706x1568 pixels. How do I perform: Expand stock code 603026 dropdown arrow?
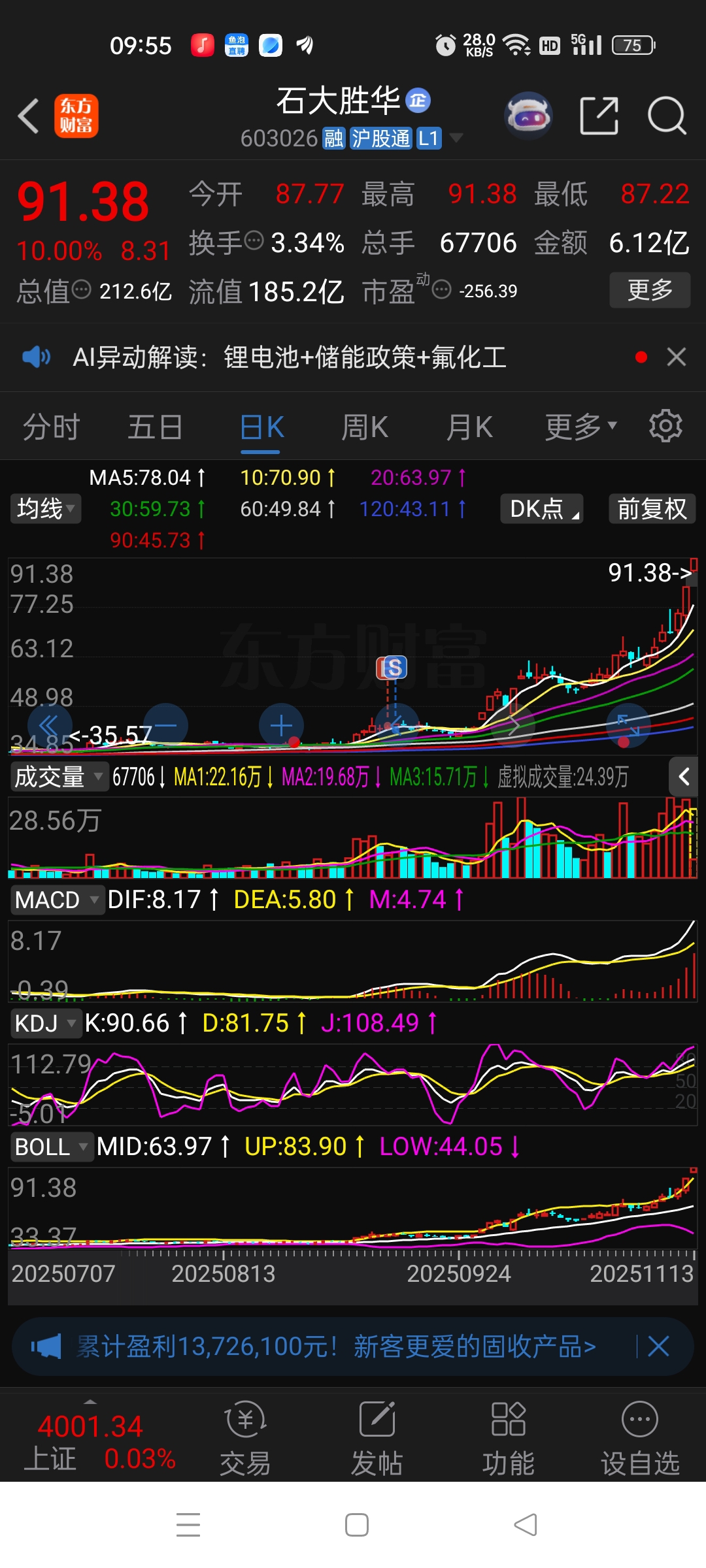point(456,137)
